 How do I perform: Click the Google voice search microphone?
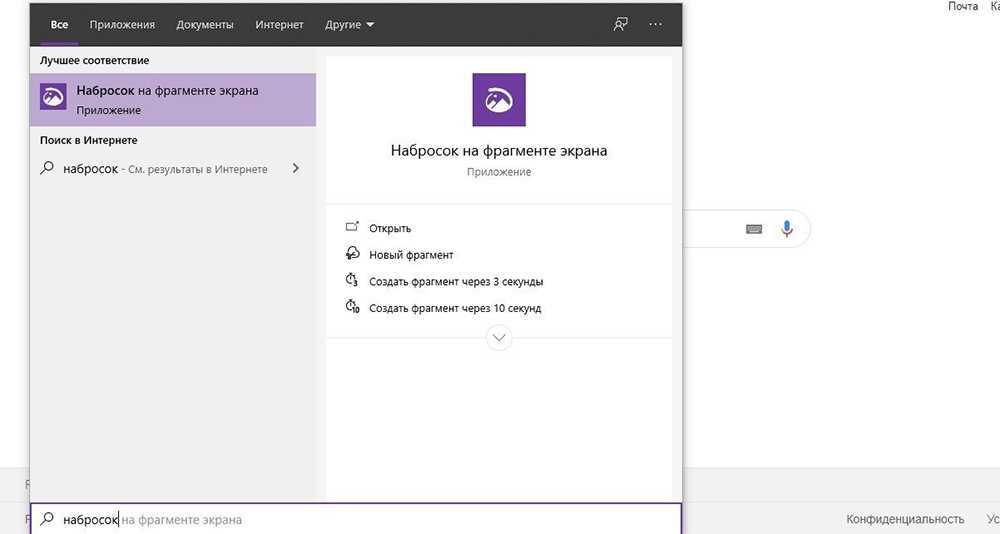point(787,229)
